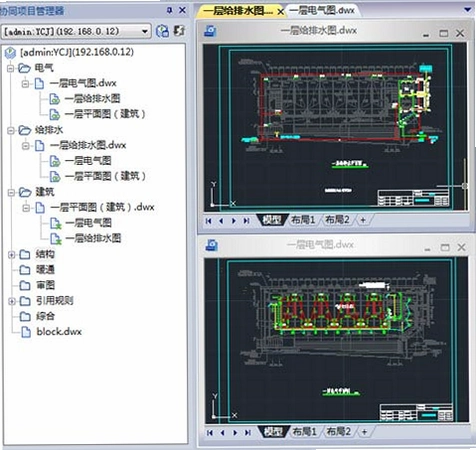
Task: Close the 一层给排水图 document tab
Action: [x=281, y=12]
